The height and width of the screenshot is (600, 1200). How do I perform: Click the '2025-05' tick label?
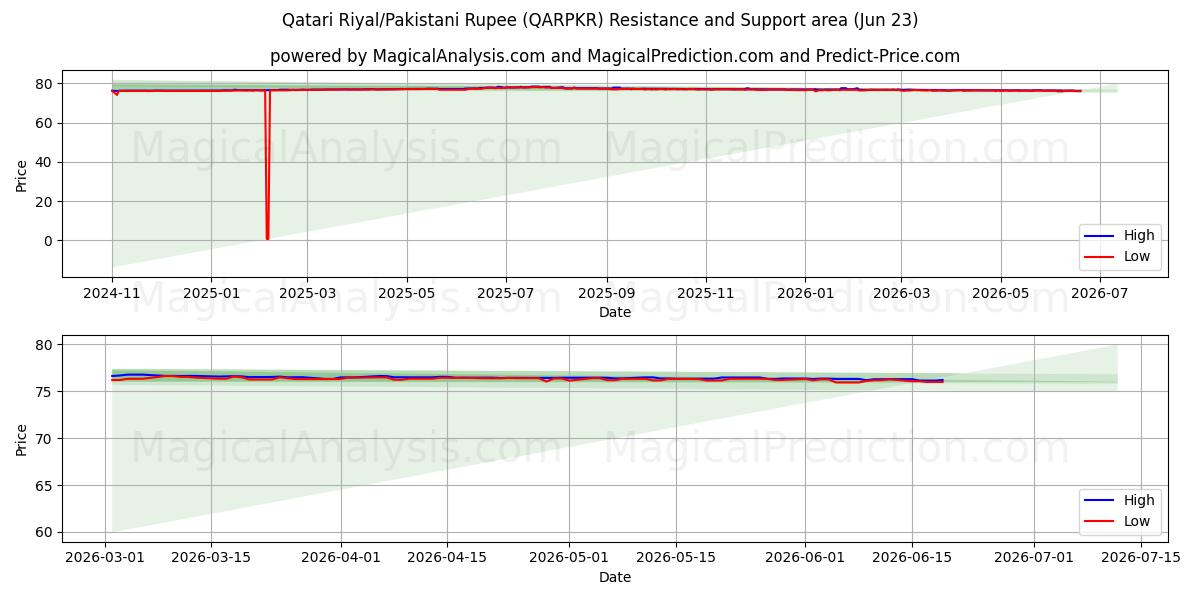click(406, 293)
